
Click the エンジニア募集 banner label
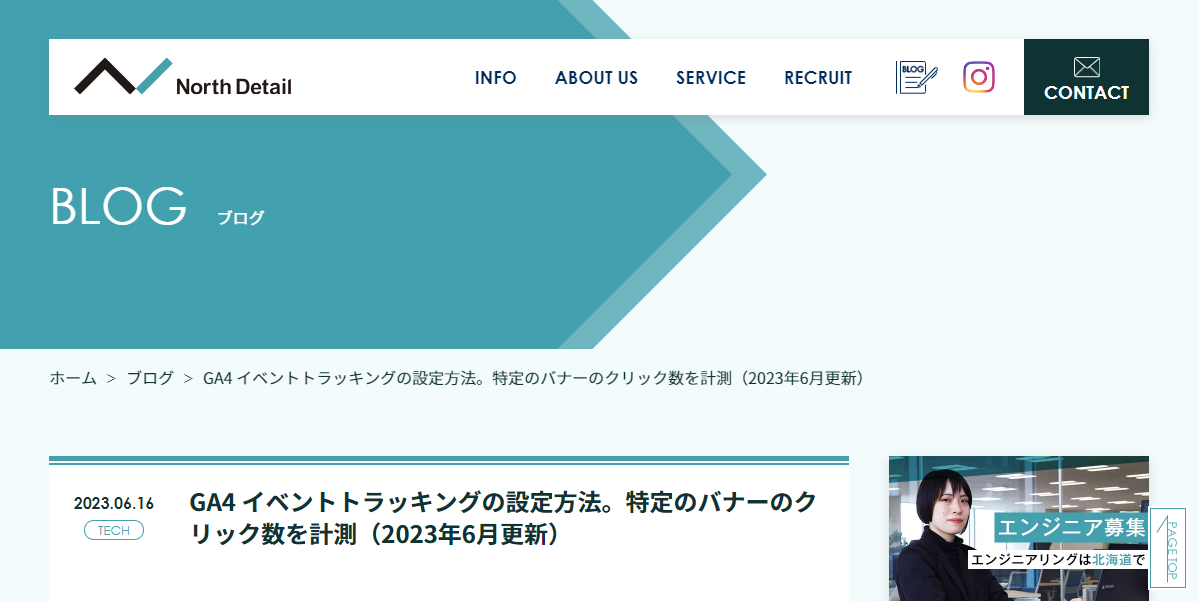pos(1071,527)
